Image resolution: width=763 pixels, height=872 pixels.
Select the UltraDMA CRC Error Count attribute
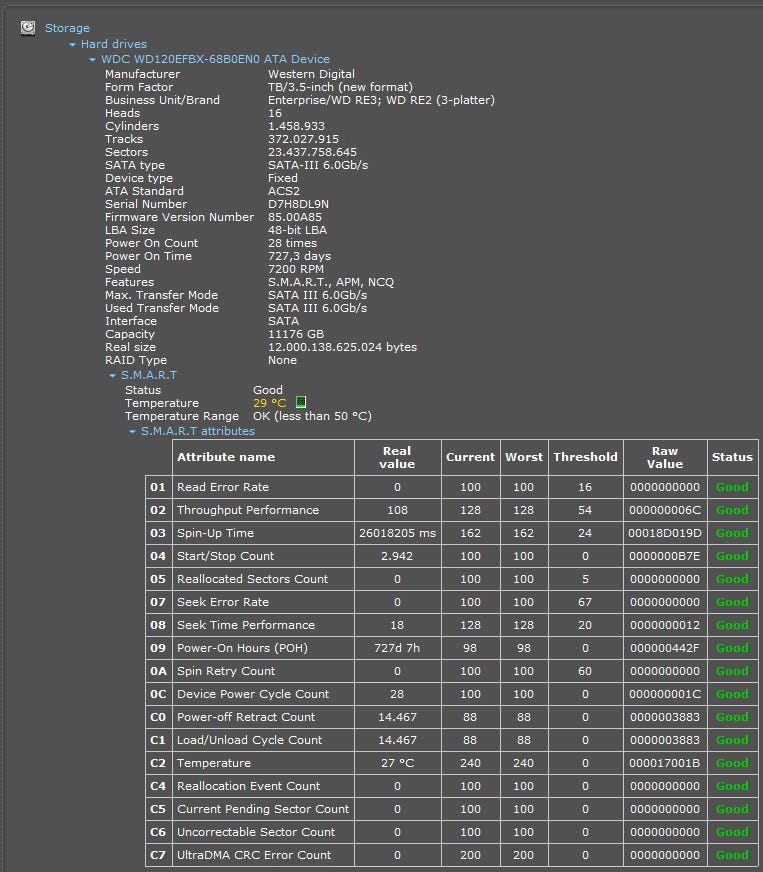pos(253,855)
